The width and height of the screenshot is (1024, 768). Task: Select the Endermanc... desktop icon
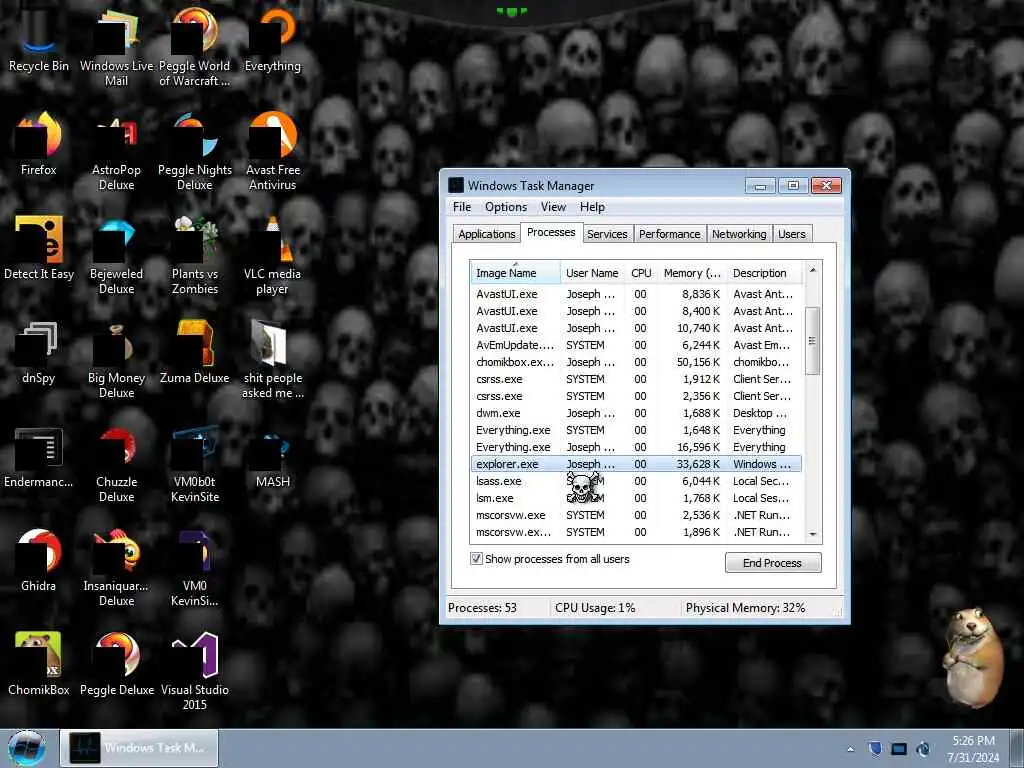[39, 455]
